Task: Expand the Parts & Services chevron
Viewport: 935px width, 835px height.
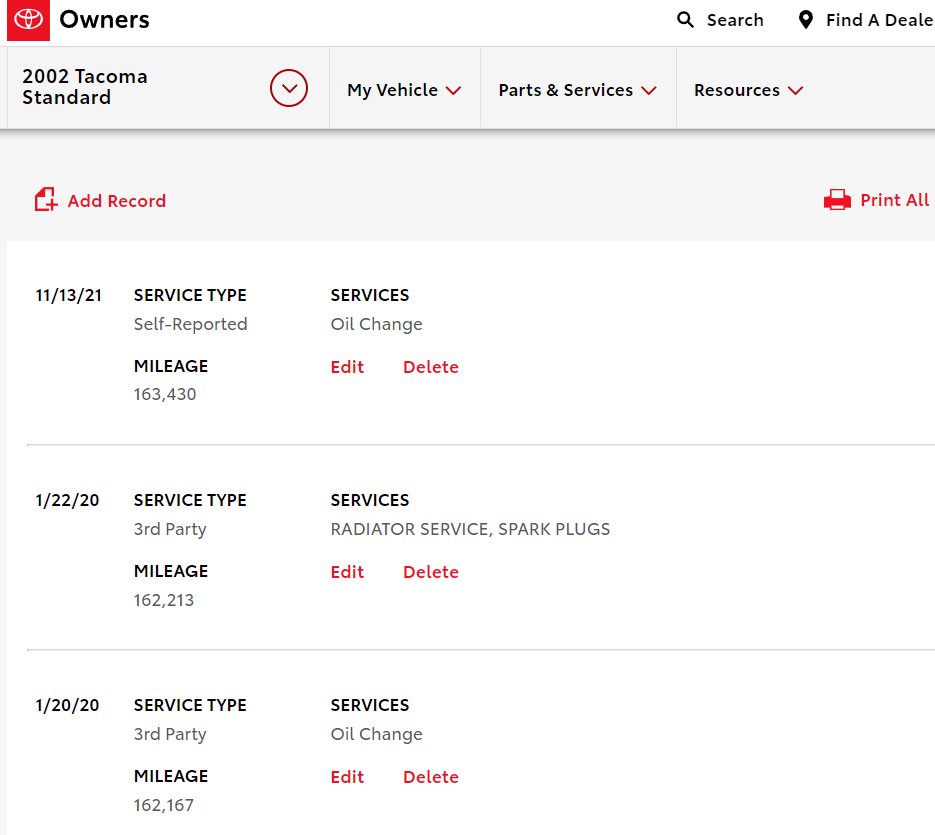Action: point(649,91)
